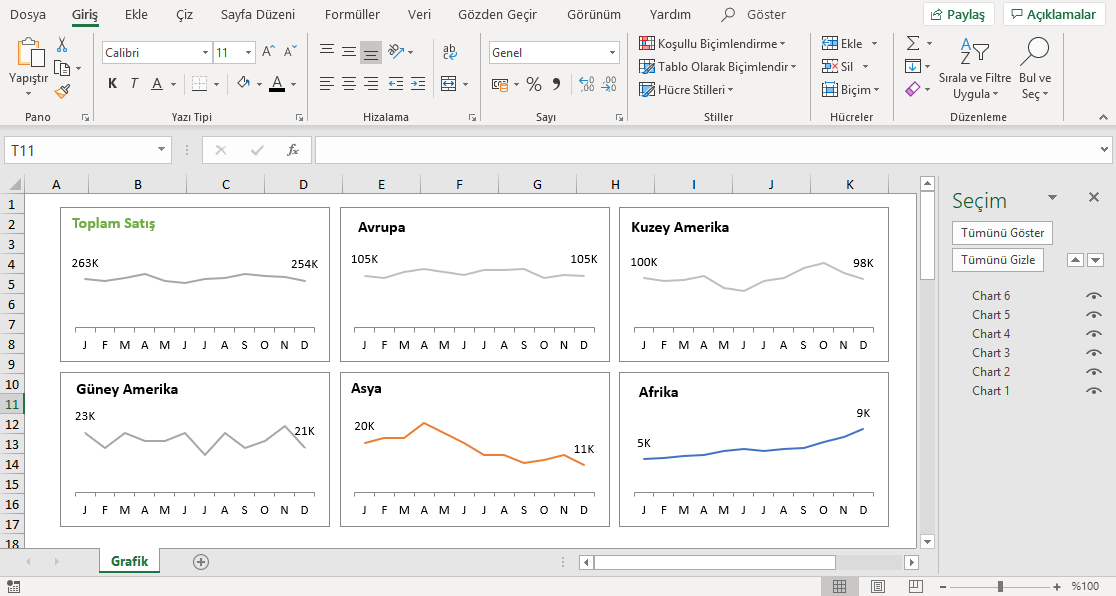Switch to the Veri tab
1116x596 pixels.
[419, 14]
